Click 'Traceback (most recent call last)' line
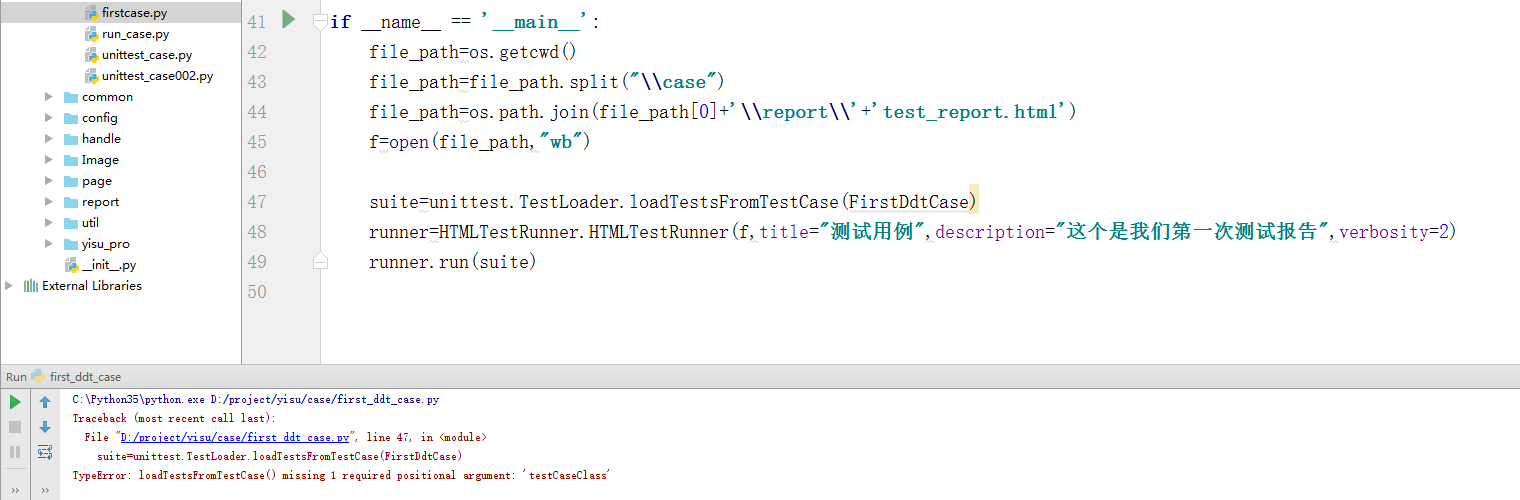1520x500 pixels. [173, 419]
